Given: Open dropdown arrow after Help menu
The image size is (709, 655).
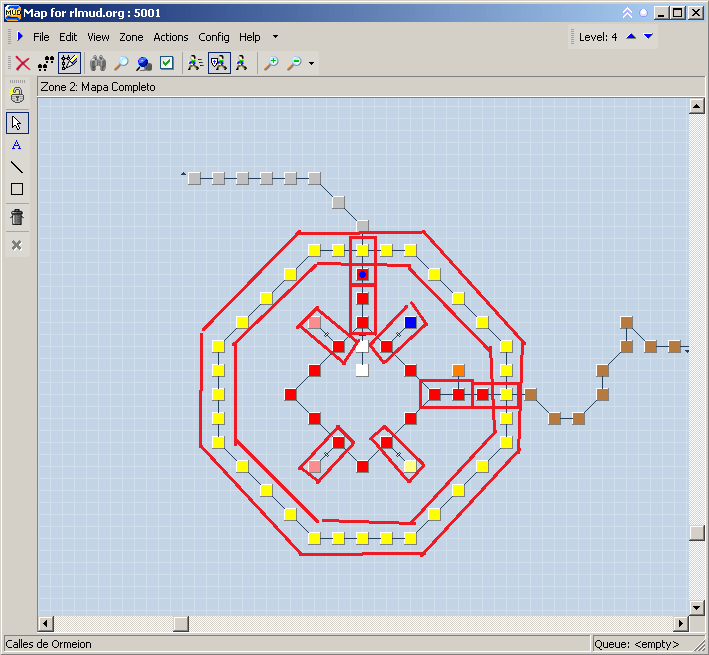Looking at the screenshot, I should click(276, 37).
